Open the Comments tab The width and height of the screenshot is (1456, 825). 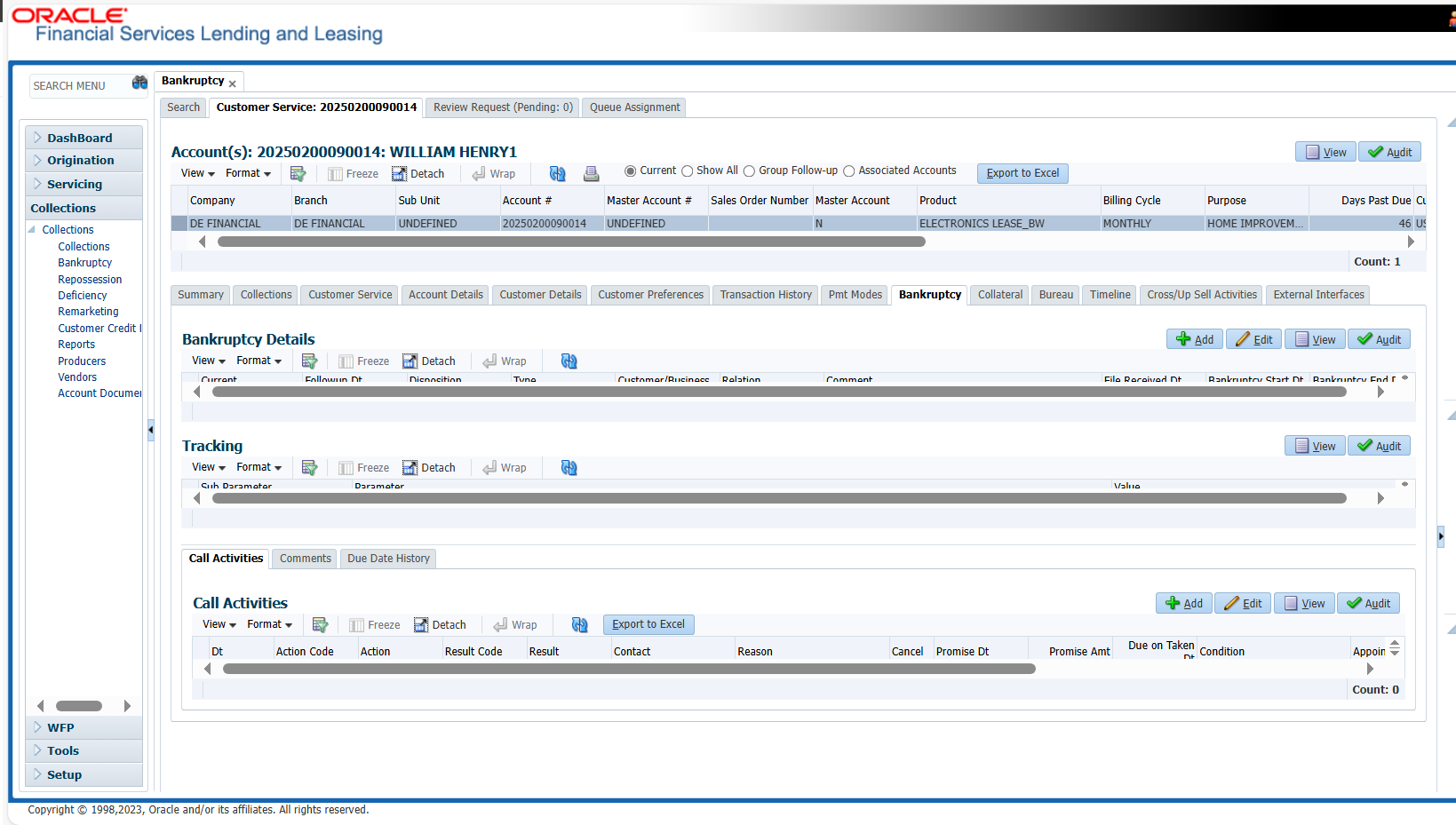(305, 559)
